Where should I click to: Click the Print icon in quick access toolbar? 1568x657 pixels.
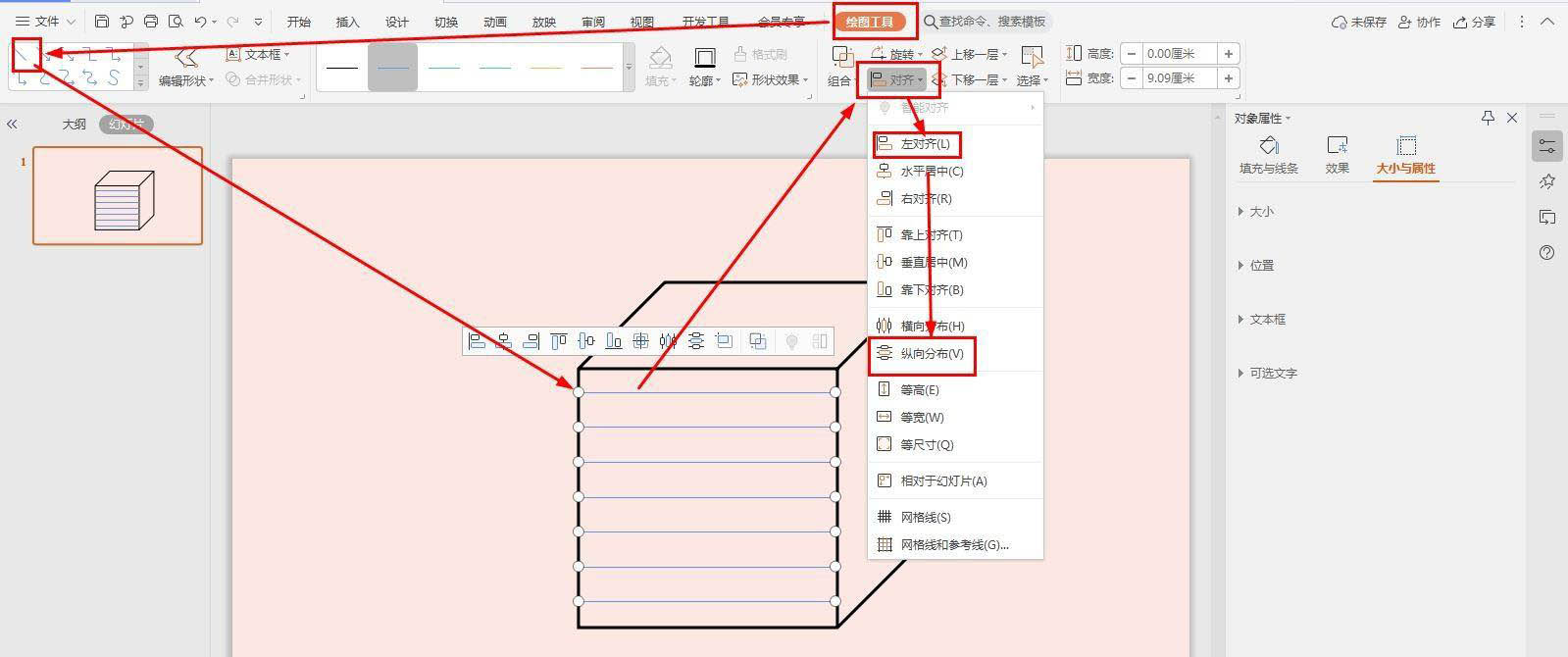(150, 21)
